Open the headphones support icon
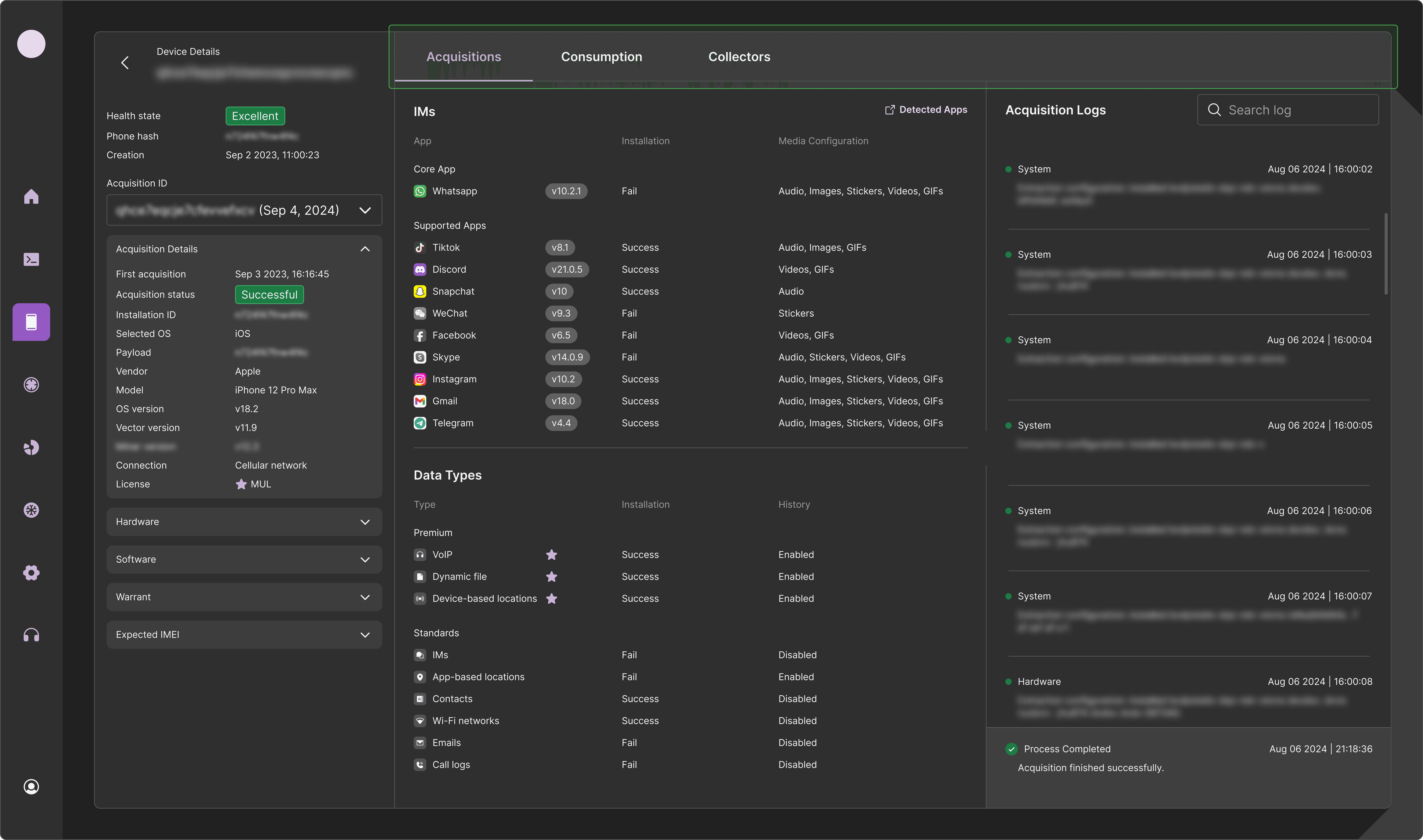Image resolution: width=1423 pixels, height=840 pixels. 31,635
